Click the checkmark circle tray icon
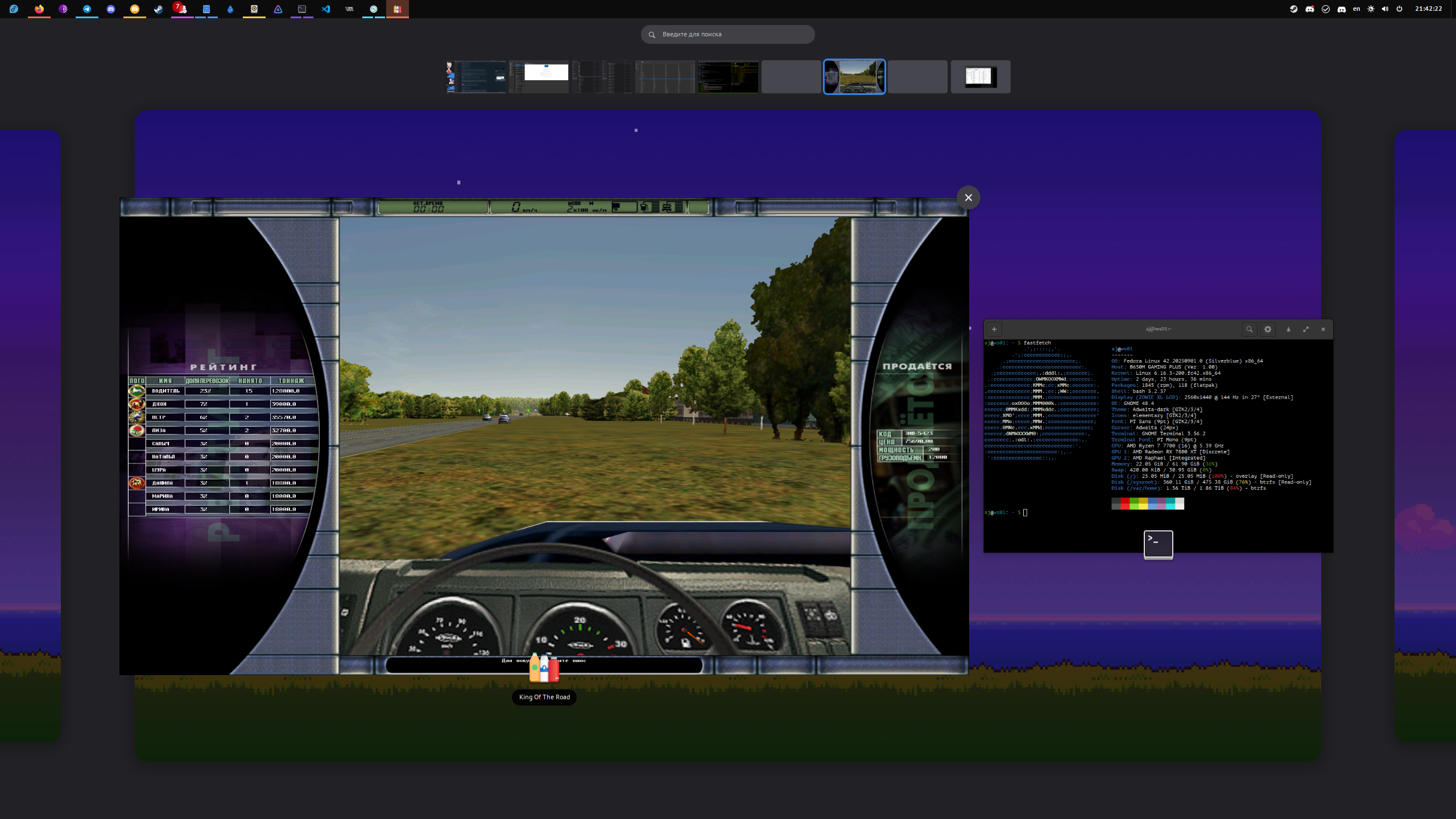This screenshot has width=1456, height=819. (x=1325, y=9)
